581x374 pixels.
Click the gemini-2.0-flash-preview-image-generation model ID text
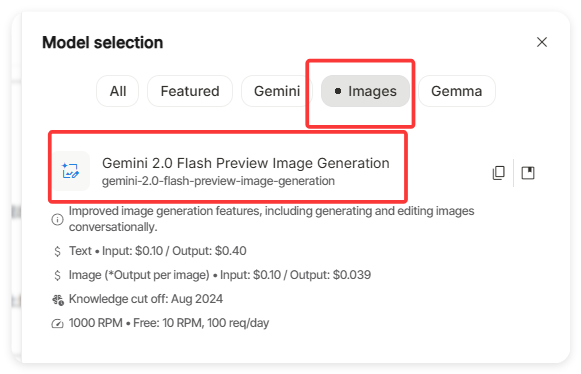coord(218,181)
